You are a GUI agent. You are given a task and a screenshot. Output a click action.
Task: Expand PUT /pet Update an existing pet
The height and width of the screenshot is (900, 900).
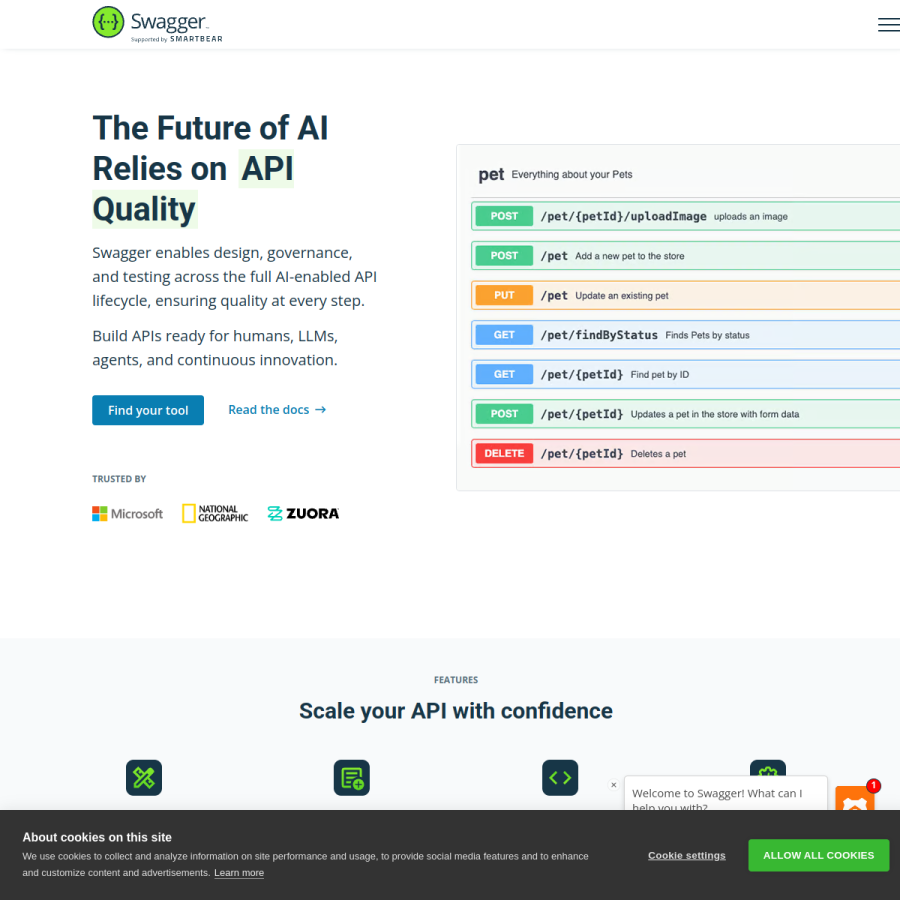click(685, 296)
